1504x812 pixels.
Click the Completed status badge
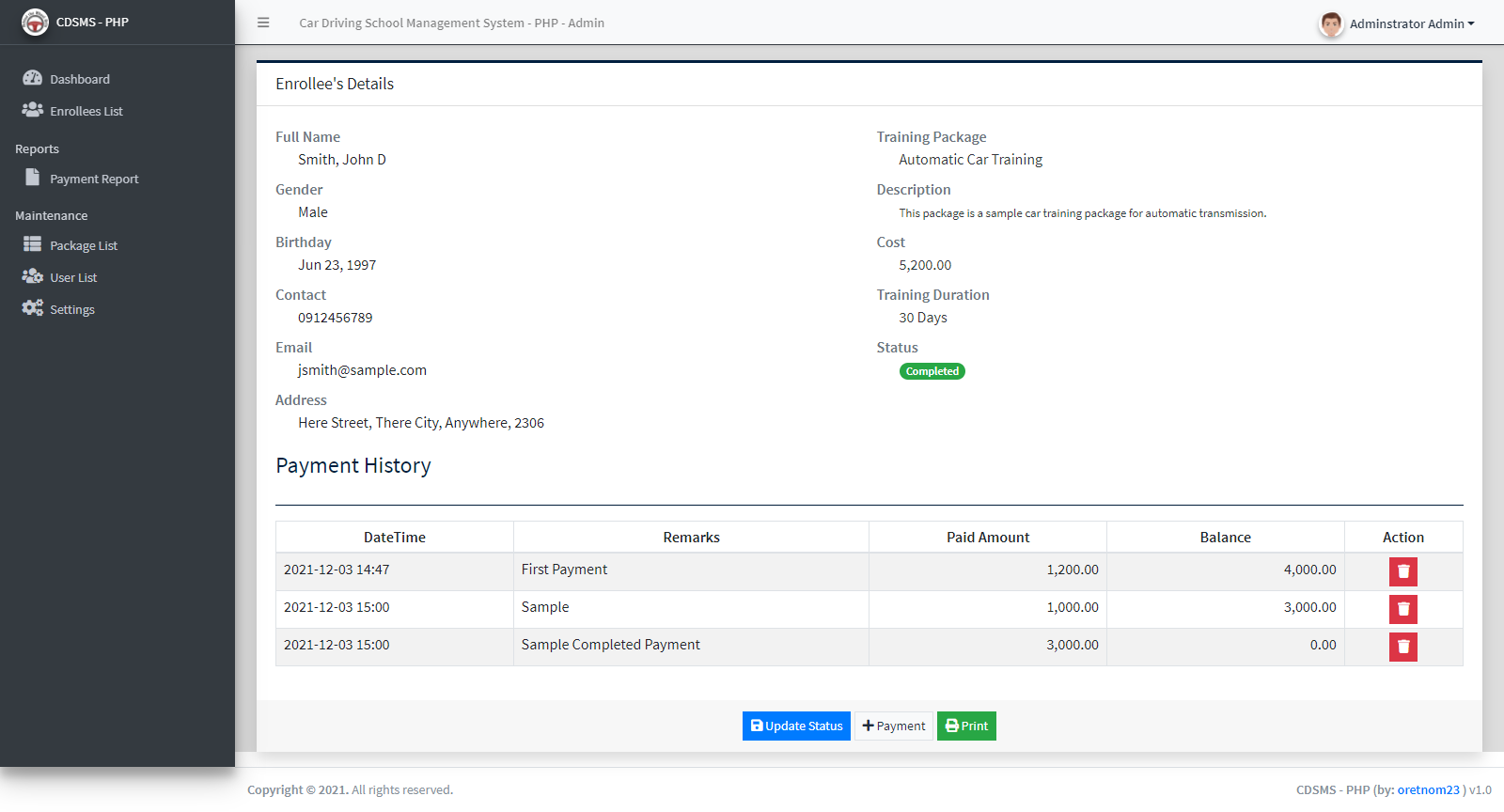[932, 371]
